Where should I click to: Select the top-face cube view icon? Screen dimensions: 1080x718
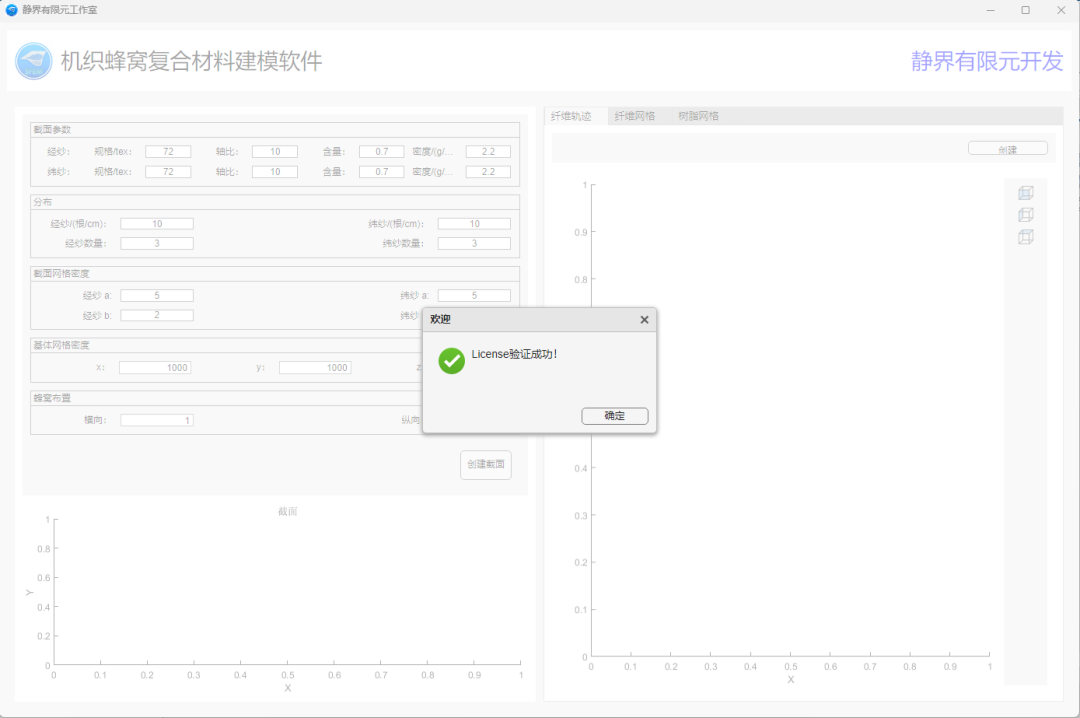click(x=1026, y=237)
